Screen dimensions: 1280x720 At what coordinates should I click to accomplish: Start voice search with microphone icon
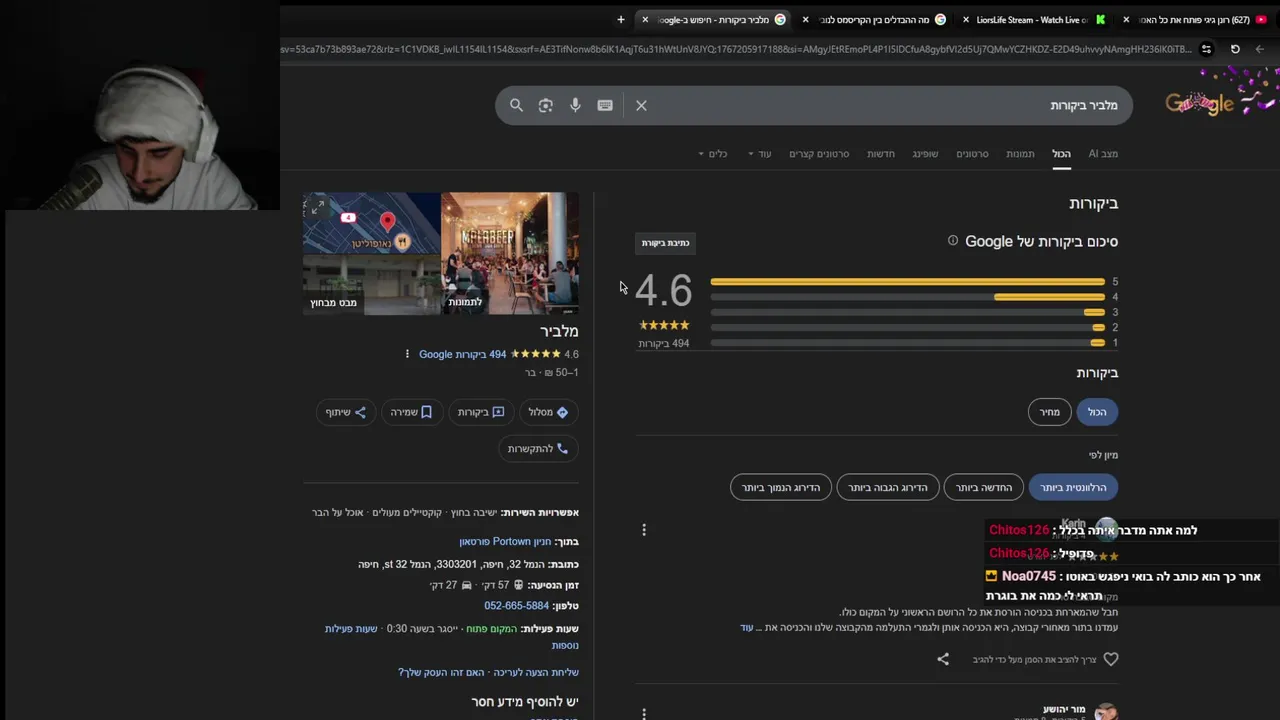coord(575,105)
